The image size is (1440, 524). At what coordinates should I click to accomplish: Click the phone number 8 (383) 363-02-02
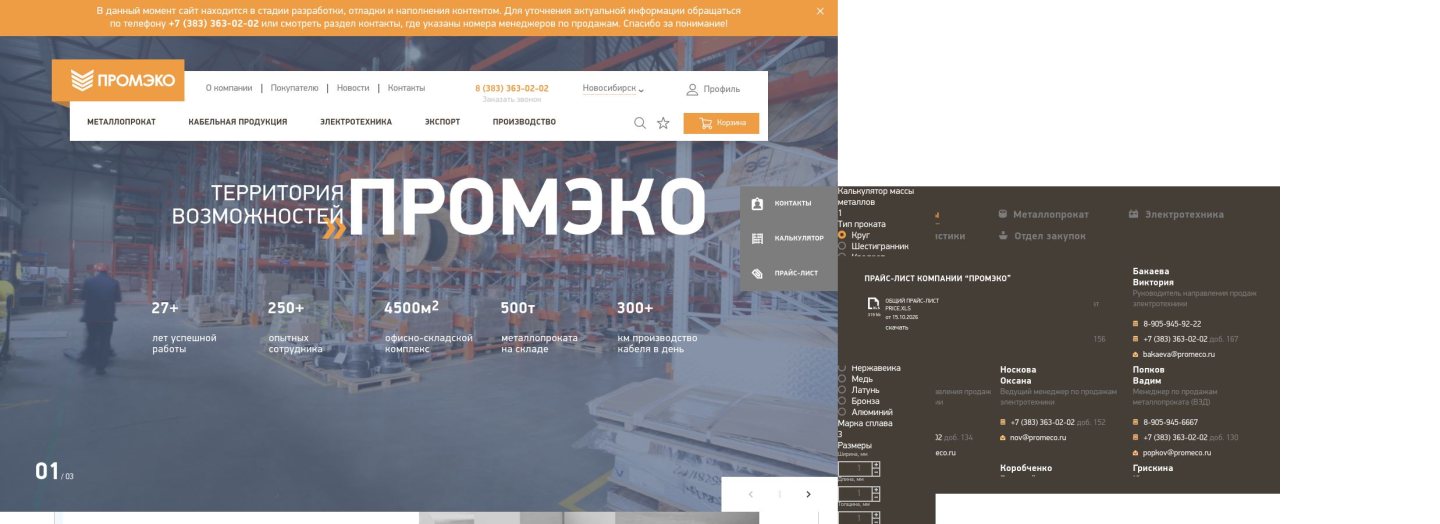pos(512,88)
